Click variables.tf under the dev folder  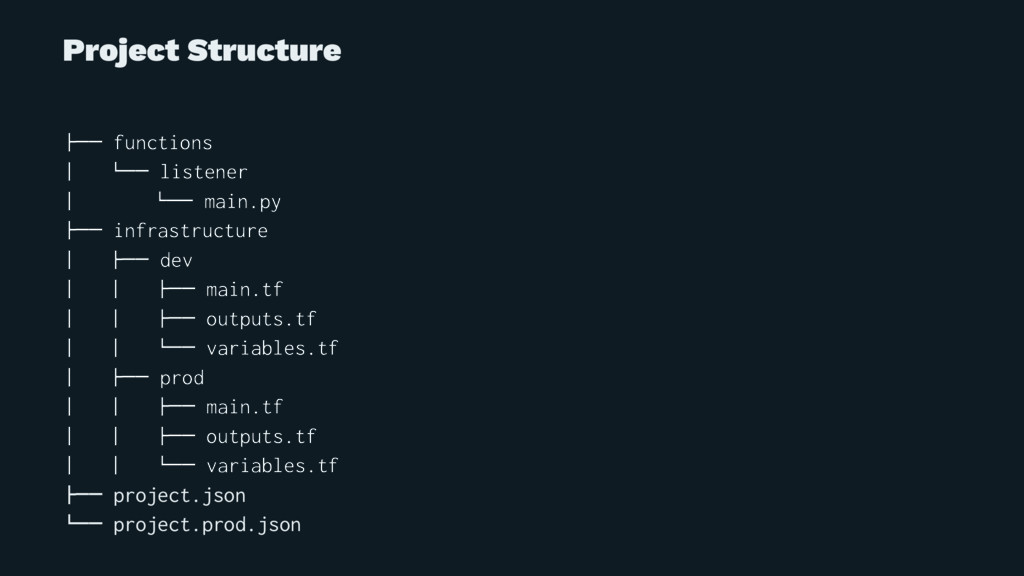(272, 348)
